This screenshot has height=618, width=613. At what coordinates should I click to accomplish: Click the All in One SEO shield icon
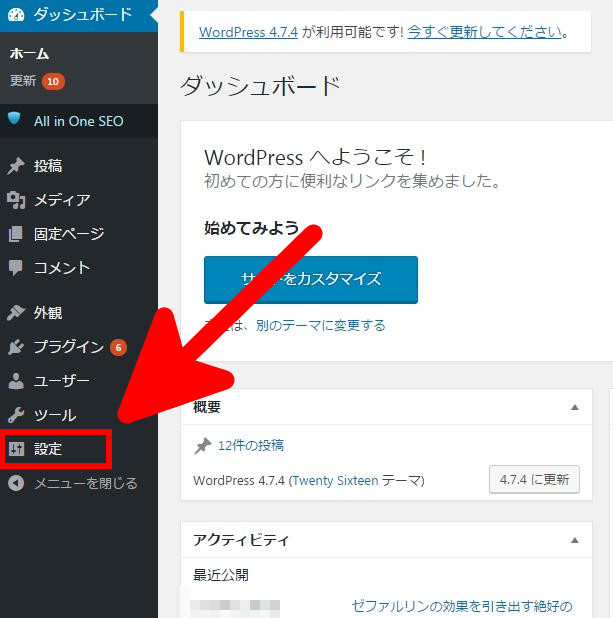pyautogui.click(x=15, y=120)
